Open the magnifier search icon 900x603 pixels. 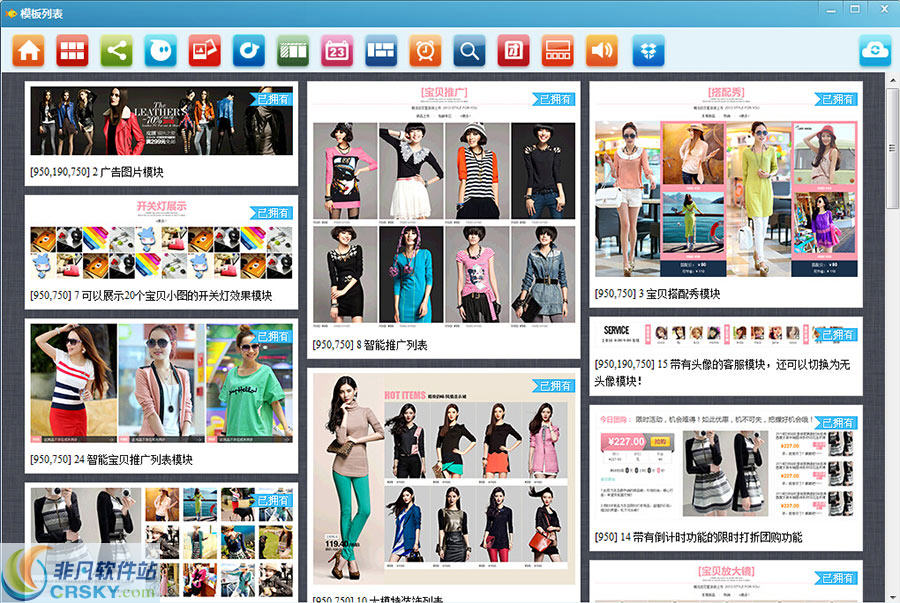tap(468, 50)
